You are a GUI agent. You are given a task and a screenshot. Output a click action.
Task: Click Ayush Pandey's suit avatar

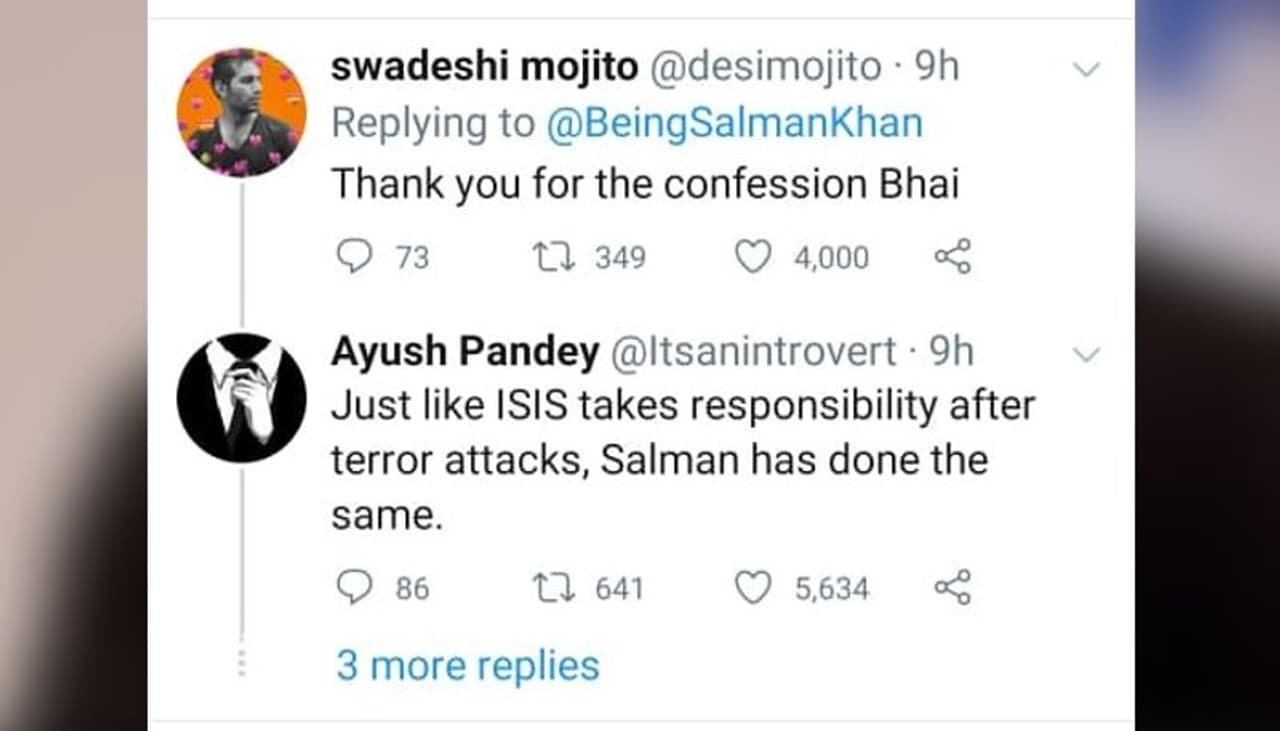[241, 397]
